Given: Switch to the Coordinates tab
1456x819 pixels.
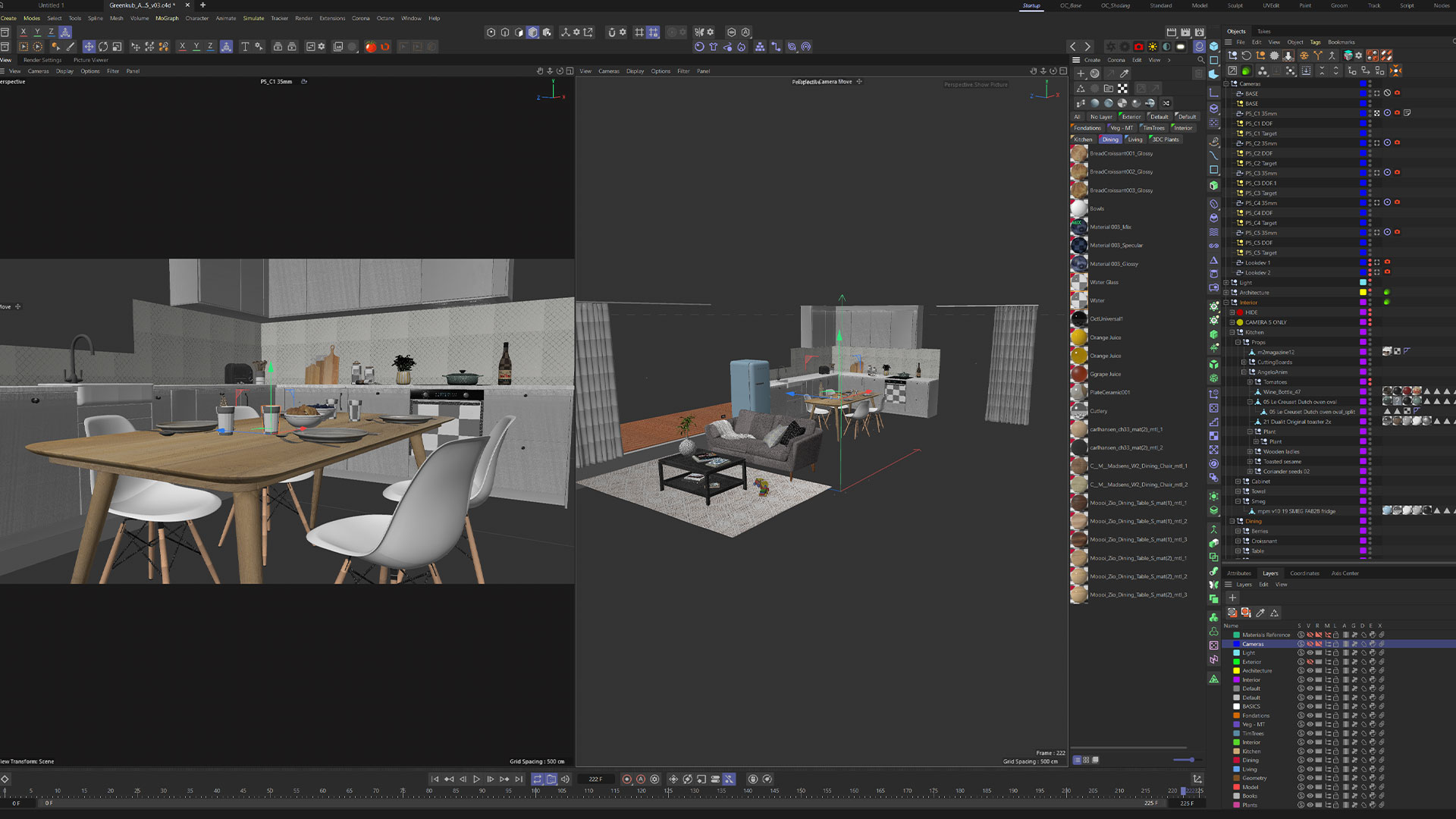Looking at the screenshot, I should click(1304, 573).
